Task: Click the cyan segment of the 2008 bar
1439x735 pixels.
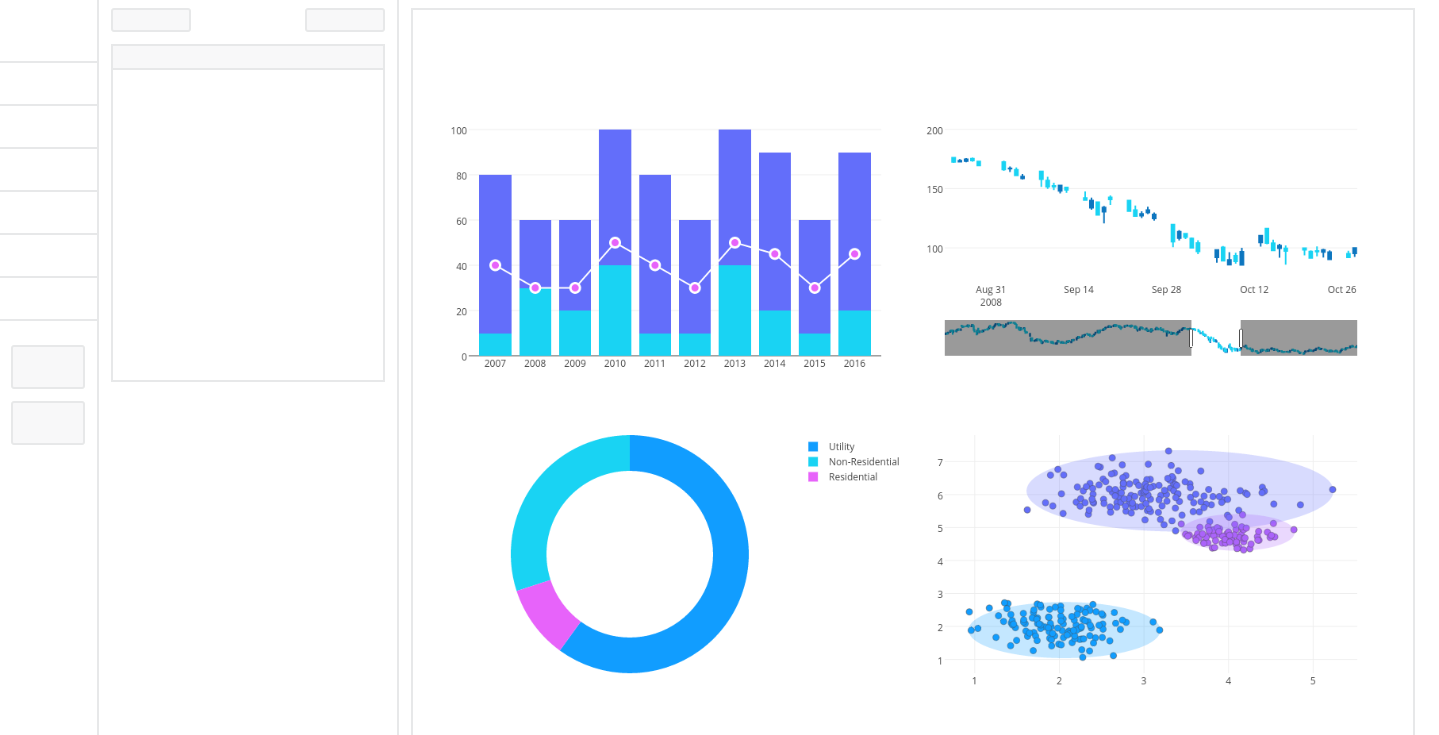Action: point(534,320)
